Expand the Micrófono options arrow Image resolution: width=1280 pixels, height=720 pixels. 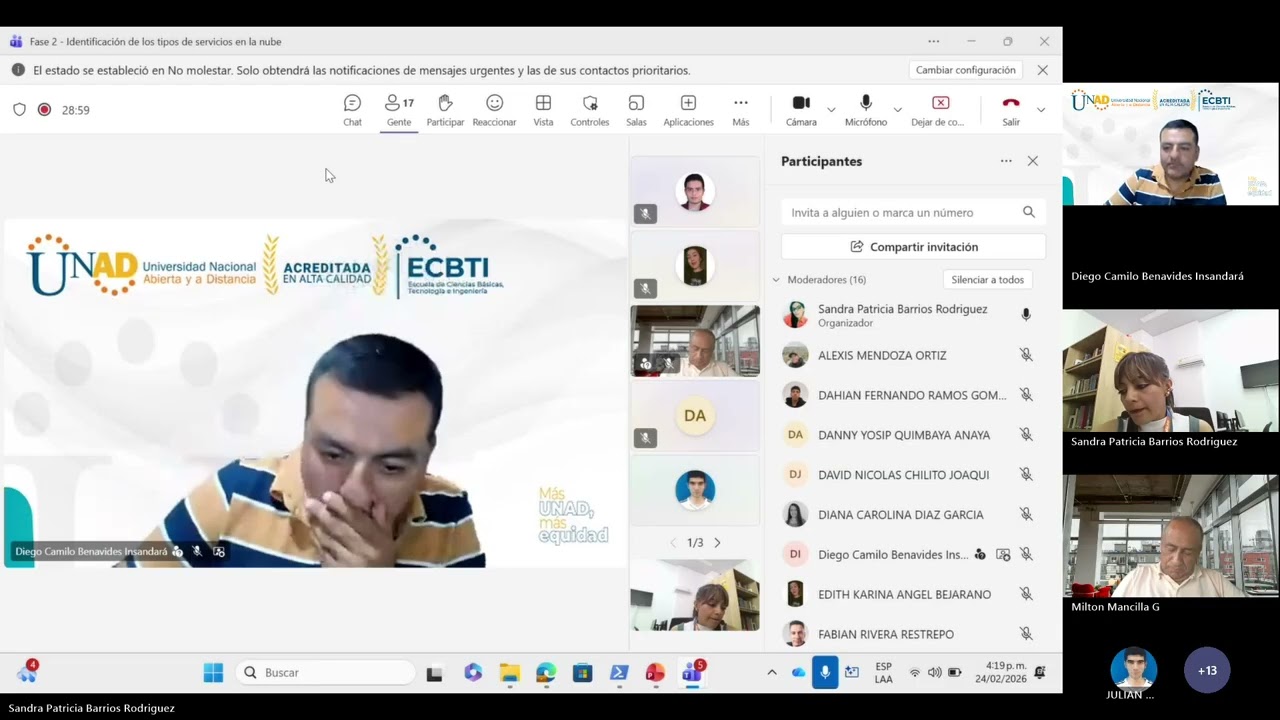pyautogui.click(x=897, y=110)
